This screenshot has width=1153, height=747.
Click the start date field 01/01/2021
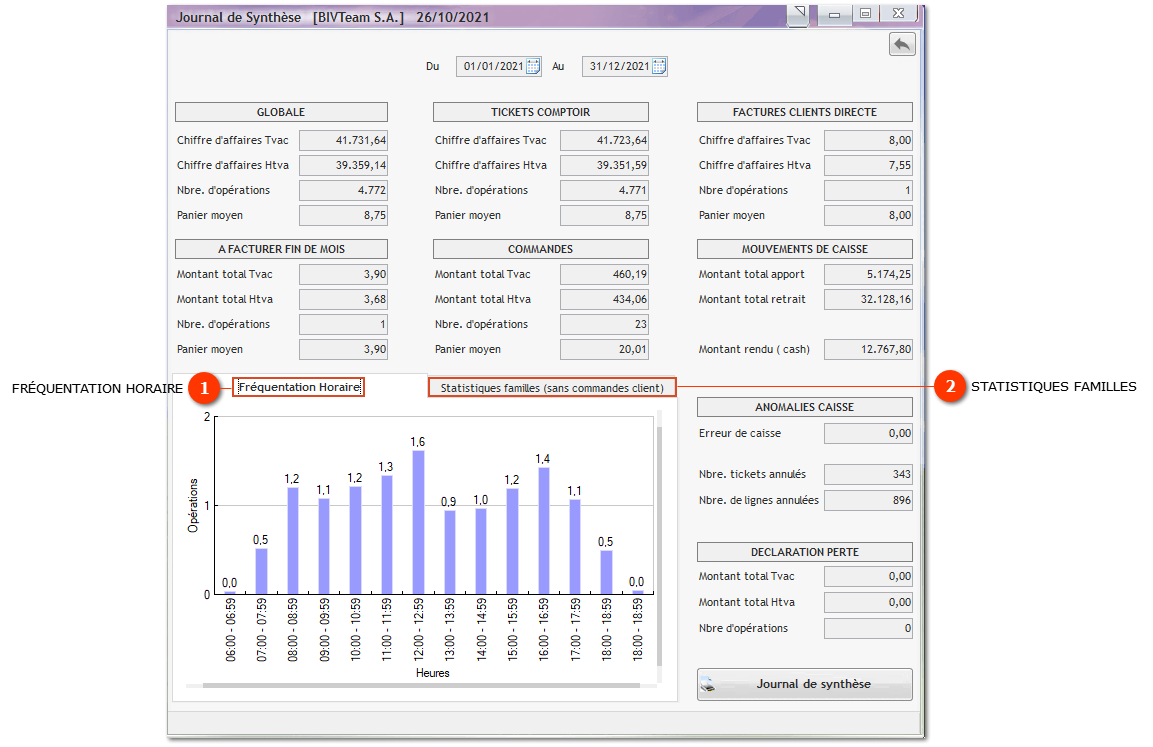tap(492, 67)
